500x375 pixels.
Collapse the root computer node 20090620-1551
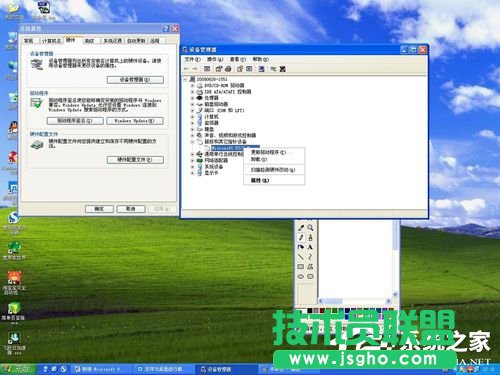pos(185,79)
